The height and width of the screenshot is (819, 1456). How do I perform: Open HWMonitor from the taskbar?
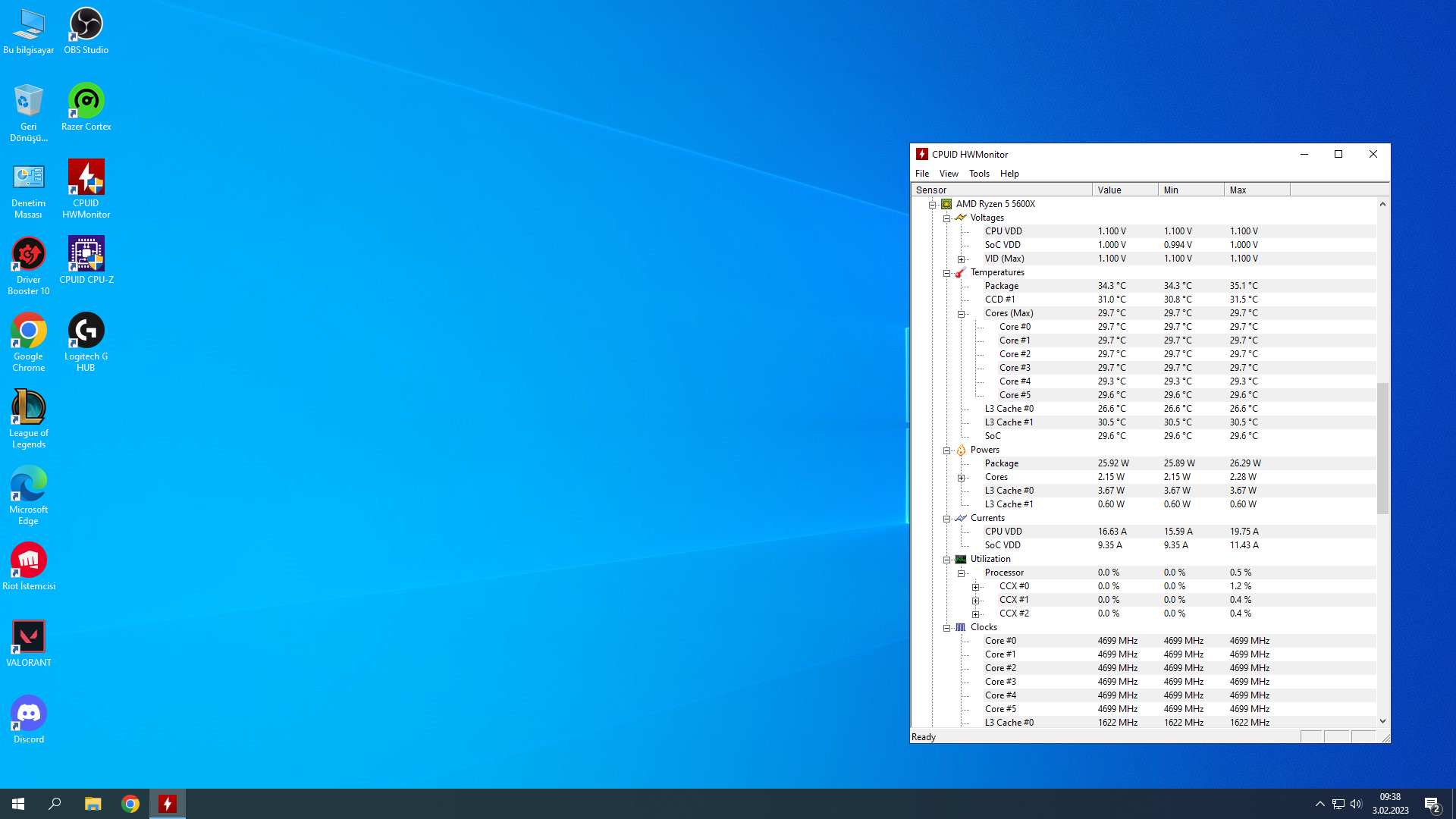tap(168, 804)
